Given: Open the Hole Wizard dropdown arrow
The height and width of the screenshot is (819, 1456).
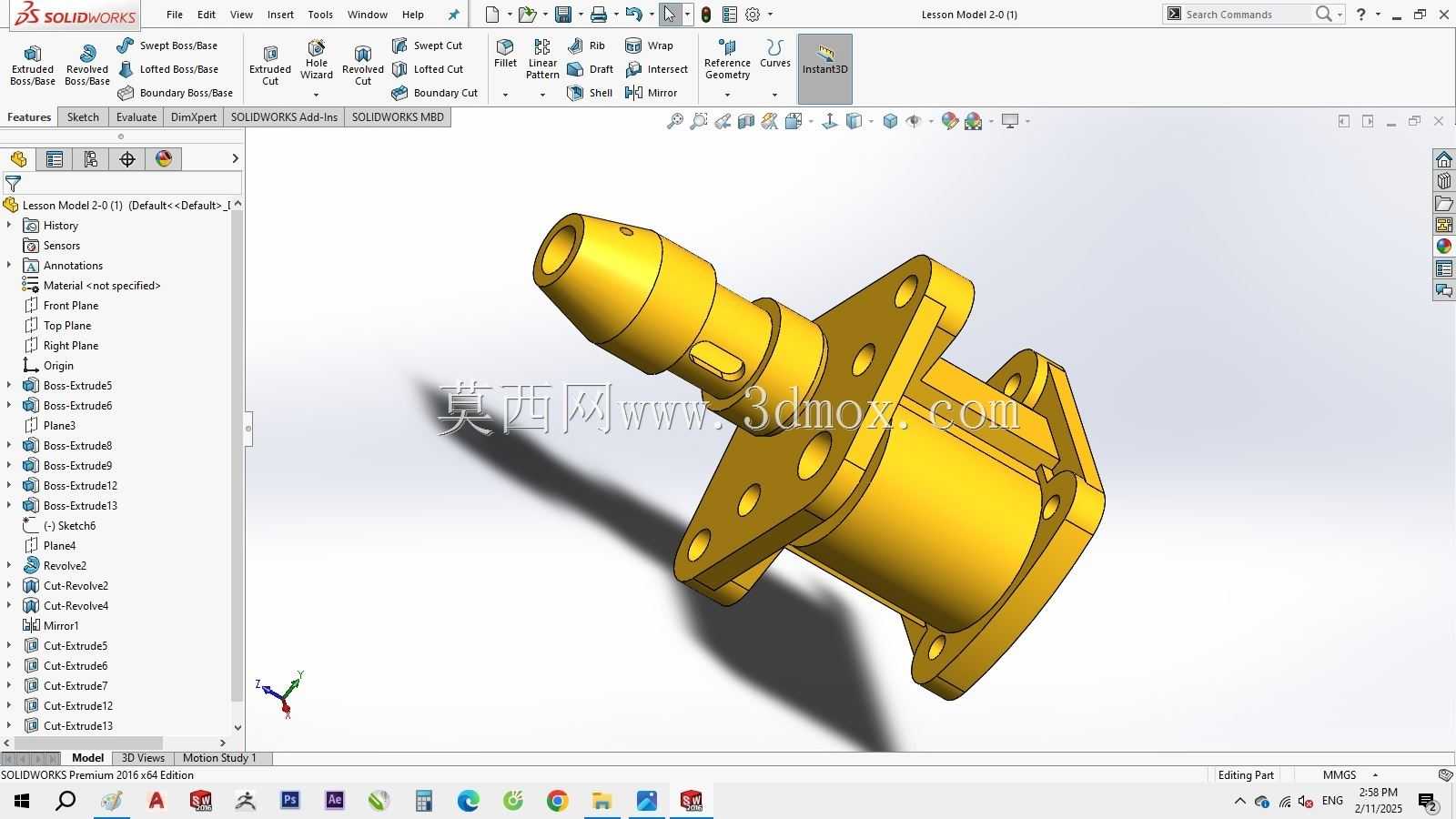Looking at the screenshot, I should [x=317, y=95].
